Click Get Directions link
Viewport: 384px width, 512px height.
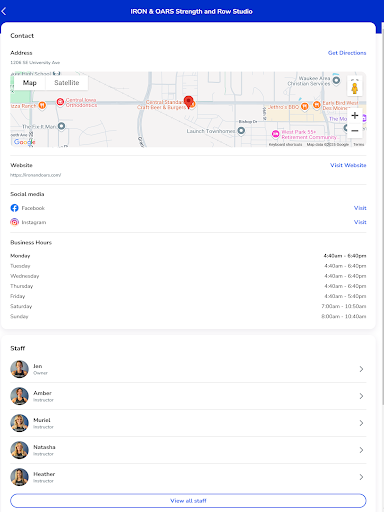(x=347, y=53)
